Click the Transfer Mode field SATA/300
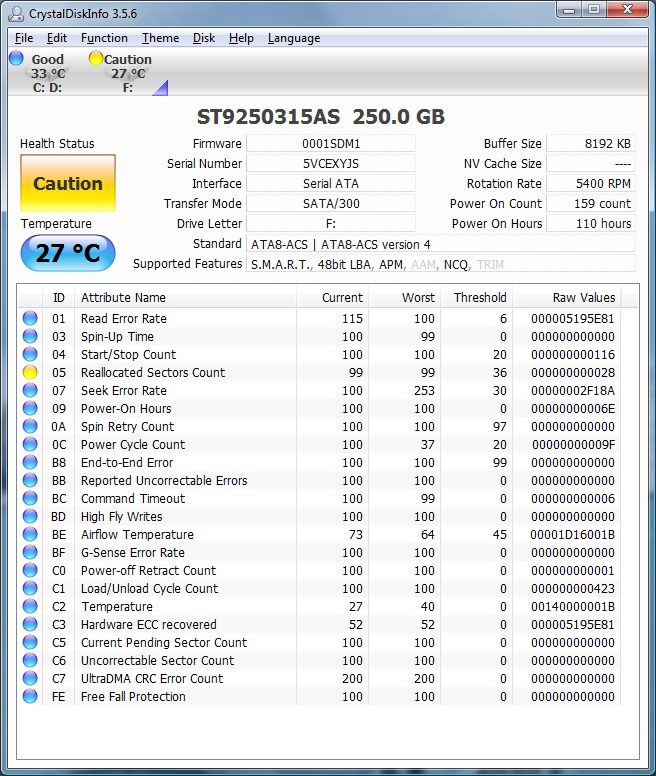Image resolution: width=656 pixels, height=776 pixels. point(331,203)
